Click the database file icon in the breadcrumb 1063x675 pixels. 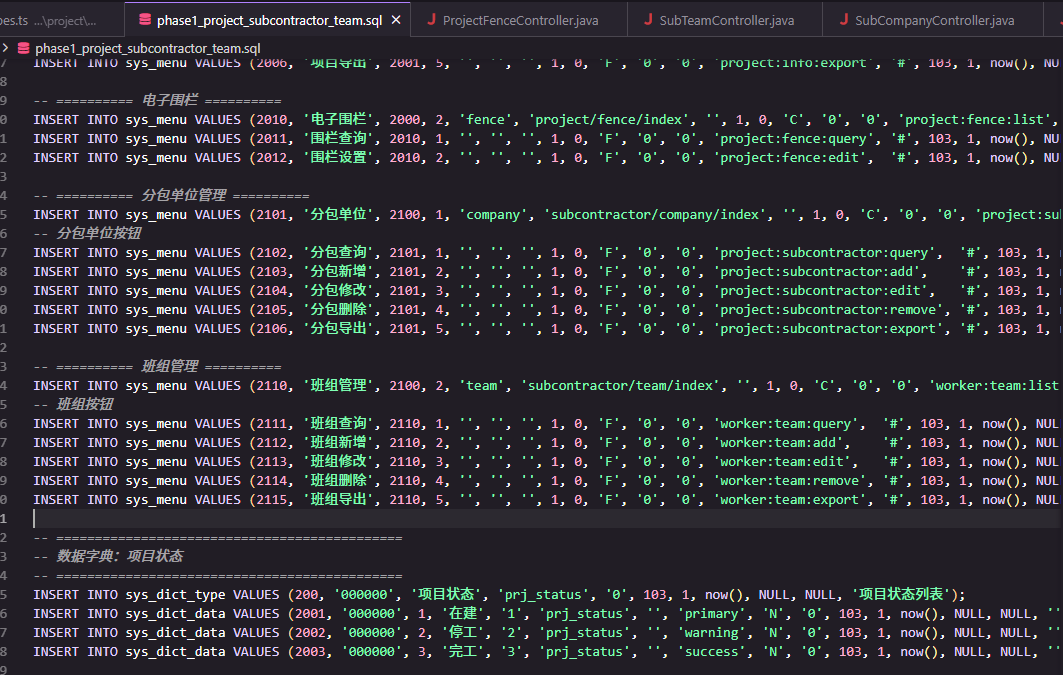pos(23,47)
